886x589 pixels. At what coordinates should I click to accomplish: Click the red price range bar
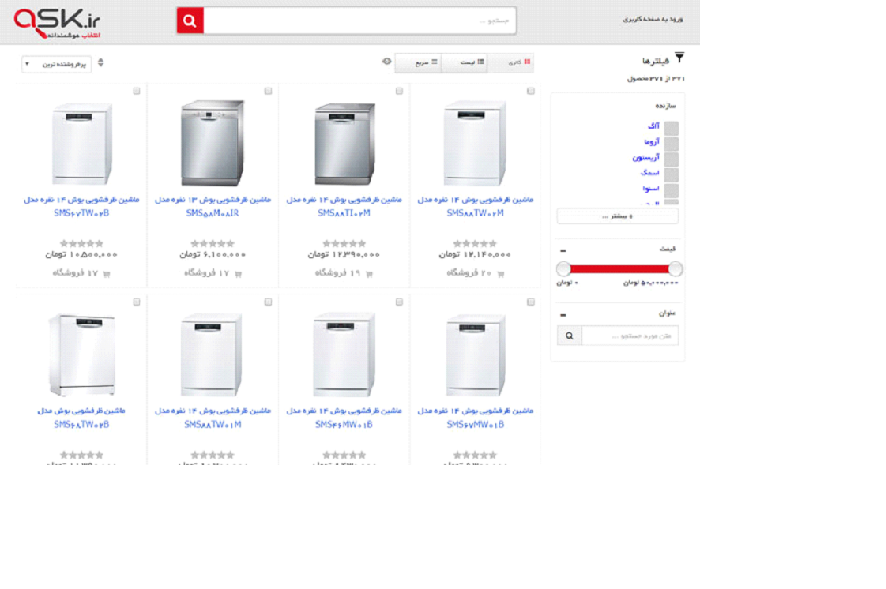(x=619, y=269)
